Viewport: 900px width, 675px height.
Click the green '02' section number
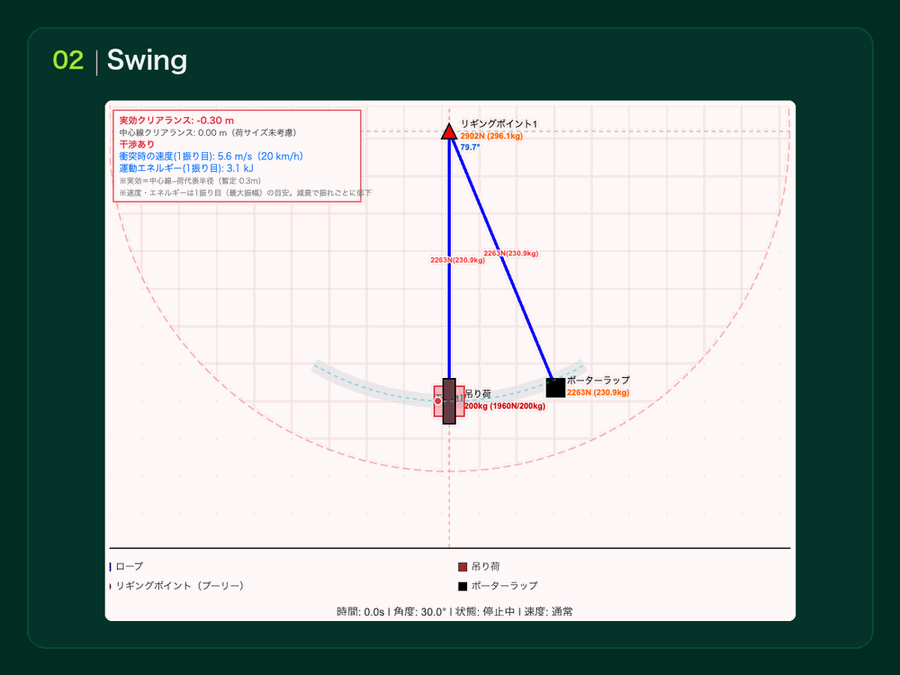coord(68,60)
